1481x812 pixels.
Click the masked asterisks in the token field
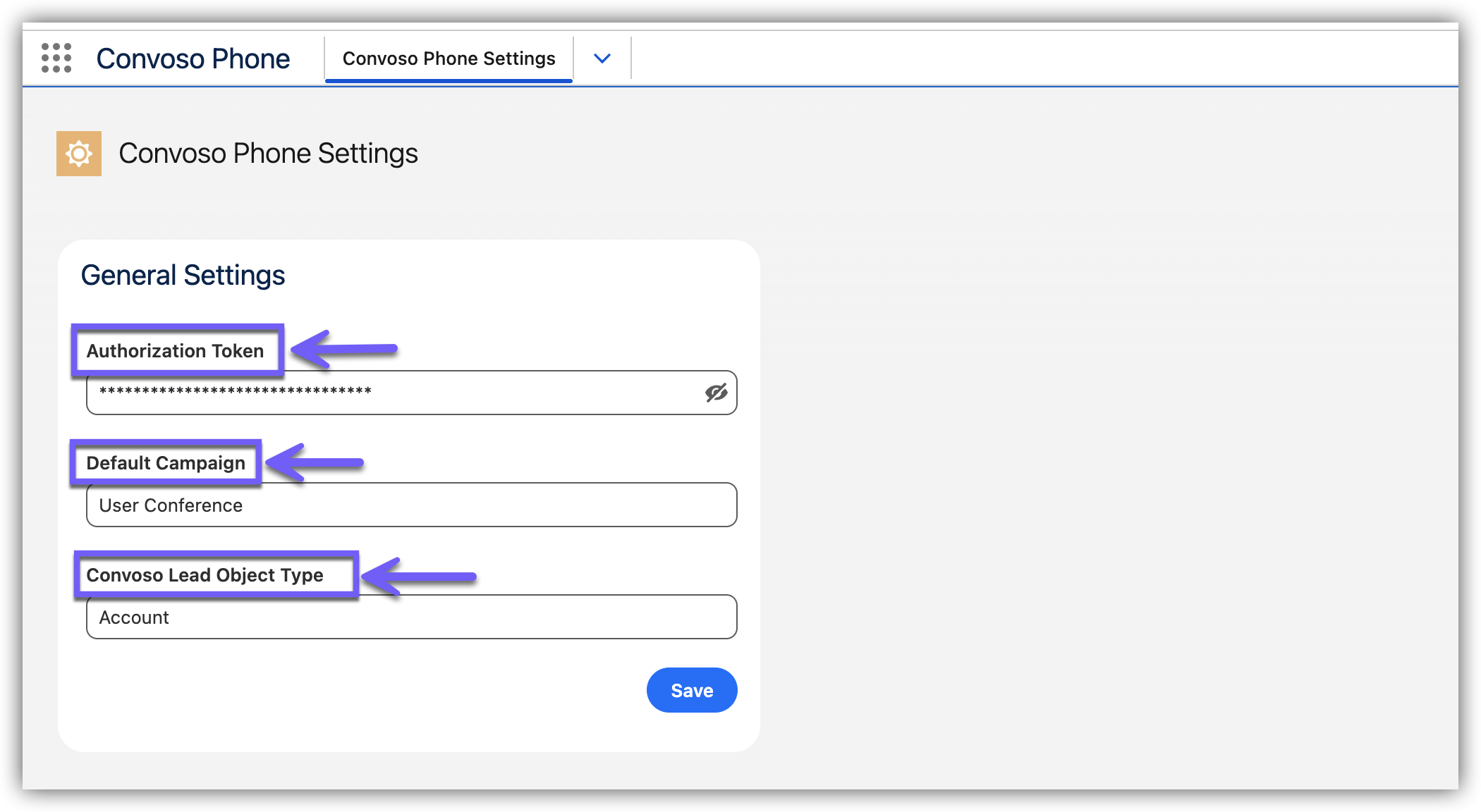[x=235, y=391]
